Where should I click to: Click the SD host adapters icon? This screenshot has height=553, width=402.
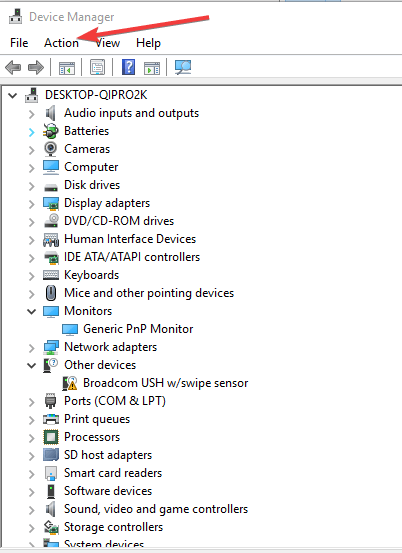coord(51,455)
